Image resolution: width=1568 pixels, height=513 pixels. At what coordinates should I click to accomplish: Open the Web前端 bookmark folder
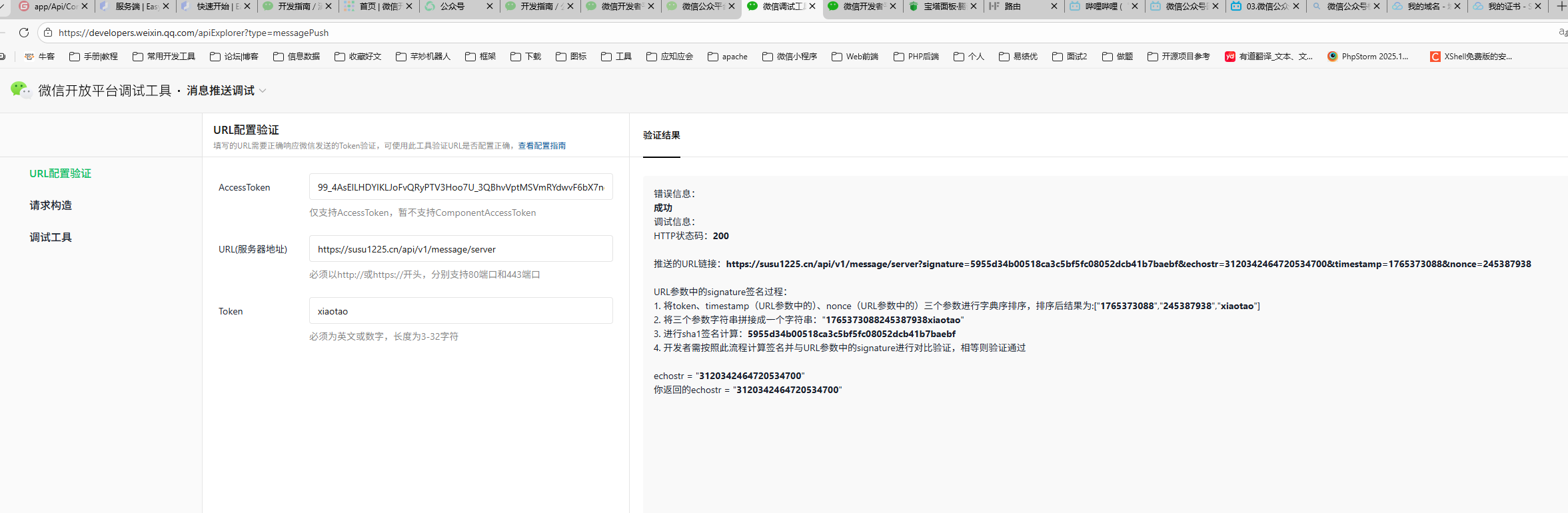pyautogui.click(x=855, y=57)
